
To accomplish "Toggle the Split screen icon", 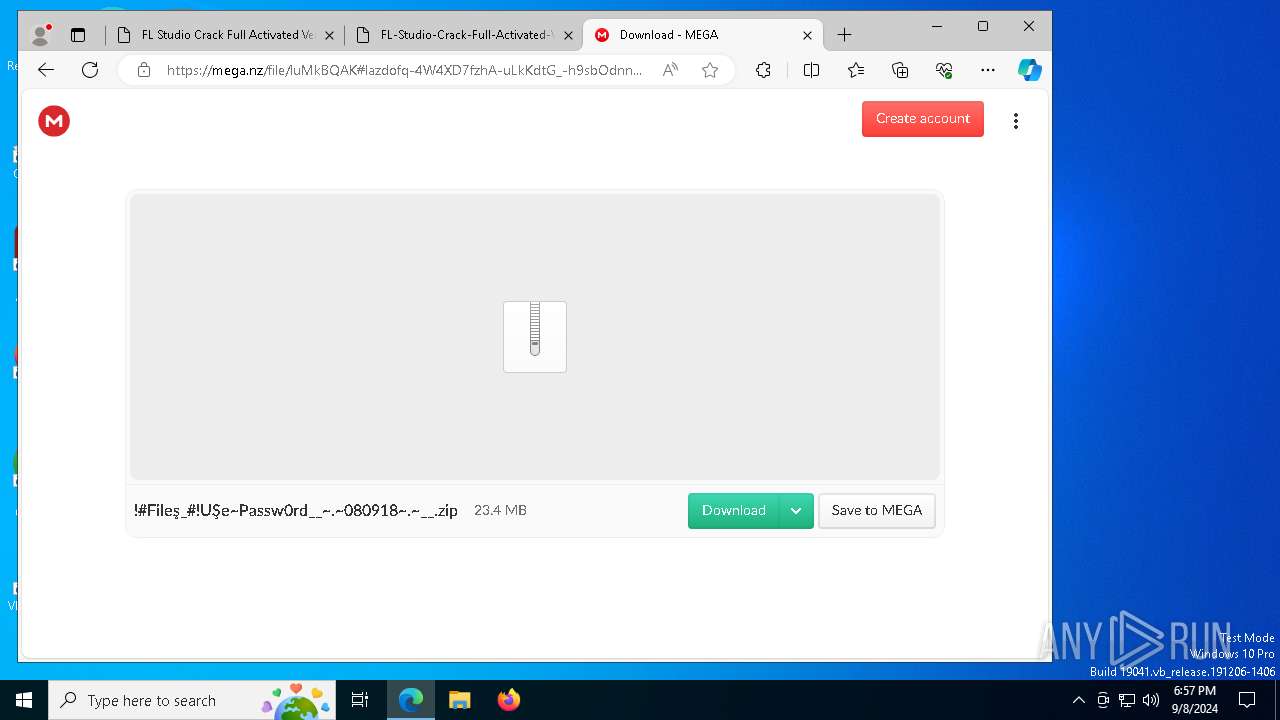I will 811,70.
